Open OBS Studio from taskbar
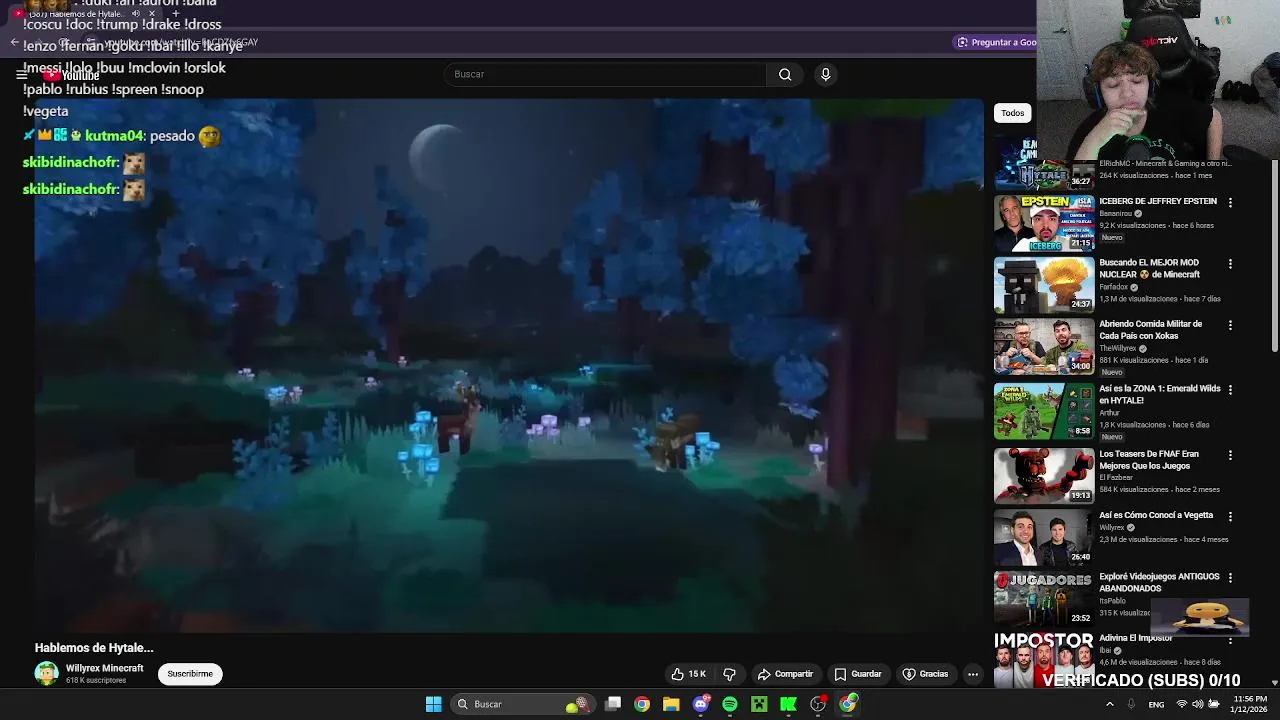The width and height of the screenshot is (1280, 720). [818, 704]
